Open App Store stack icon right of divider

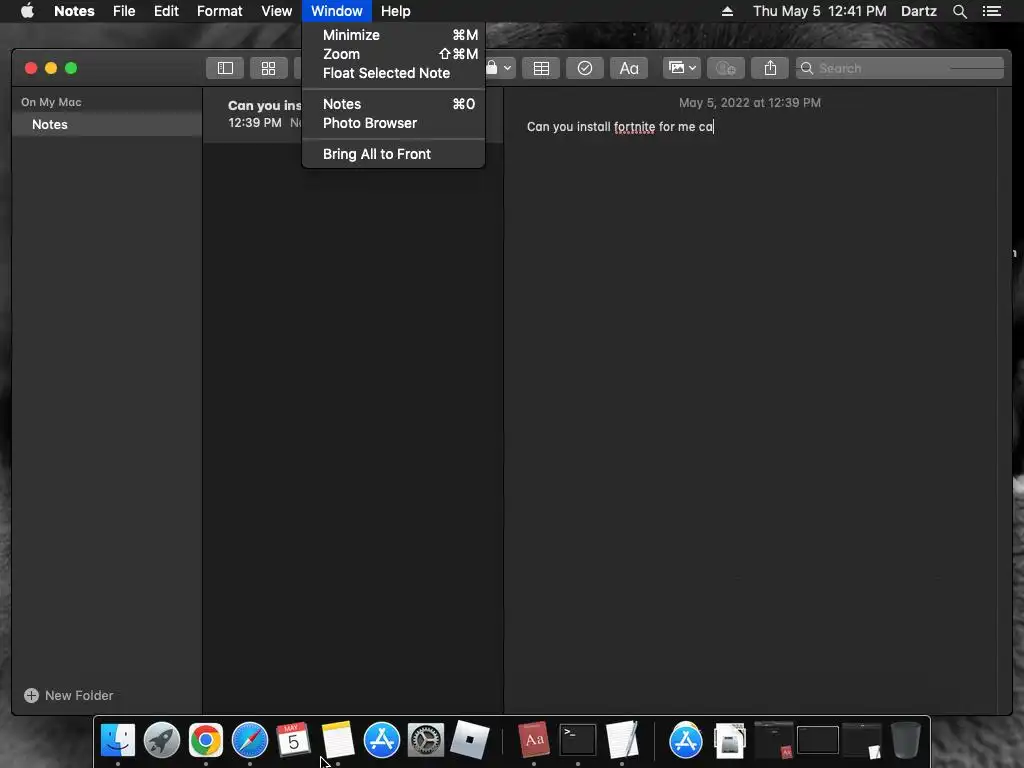(x=686, y=740)
